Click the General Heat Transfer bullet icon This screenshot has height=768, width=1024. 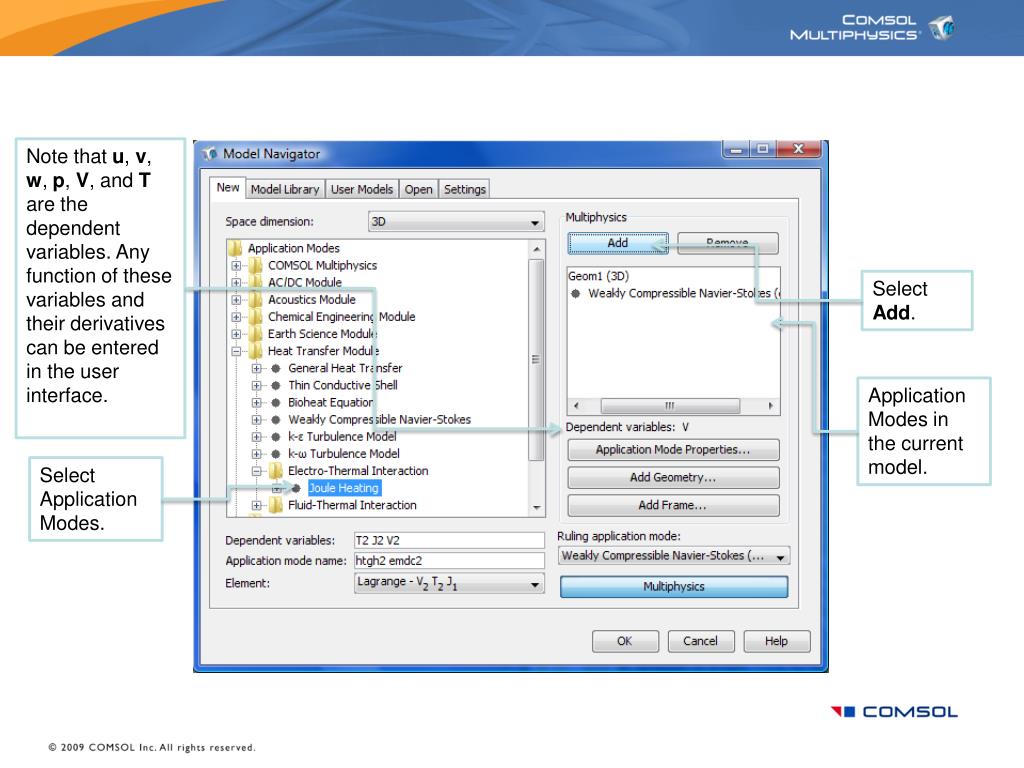pos(276,368)
